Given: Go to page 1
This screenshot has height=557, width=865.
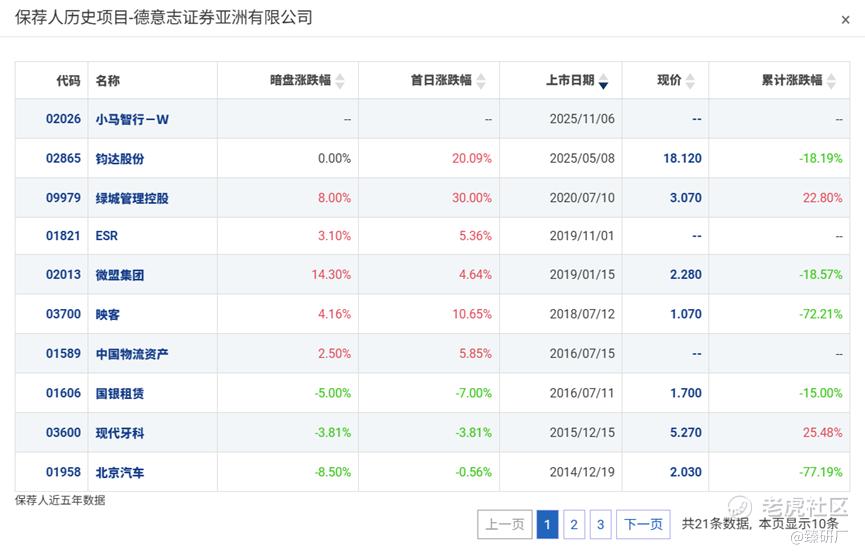Looking at the screenshot, I should pos(547,524).
